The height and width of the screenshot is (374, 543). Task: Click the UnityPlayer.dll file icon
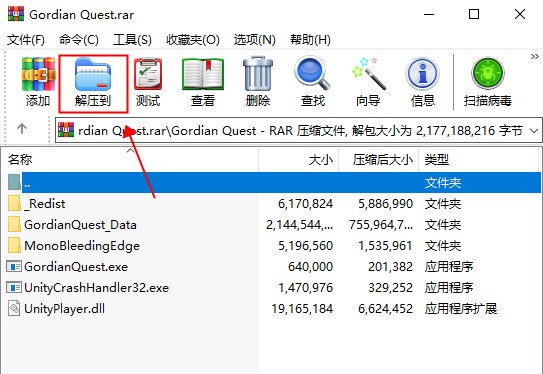[14, 308]
